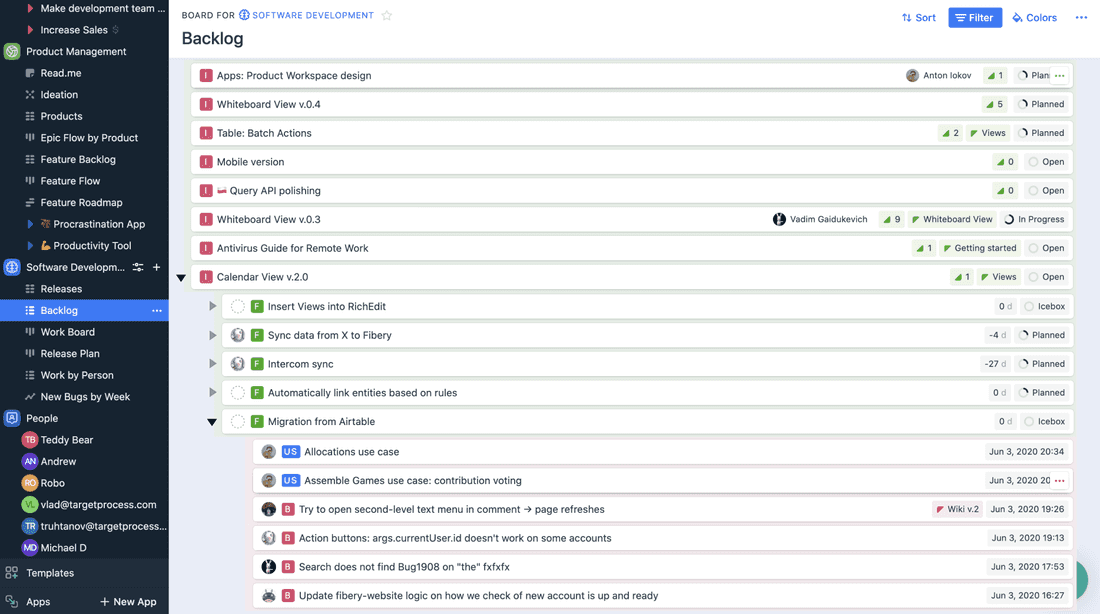This screenshot has width=1100, height=614.
Task: Click the Product Management space icon
Action: point(12,52)
